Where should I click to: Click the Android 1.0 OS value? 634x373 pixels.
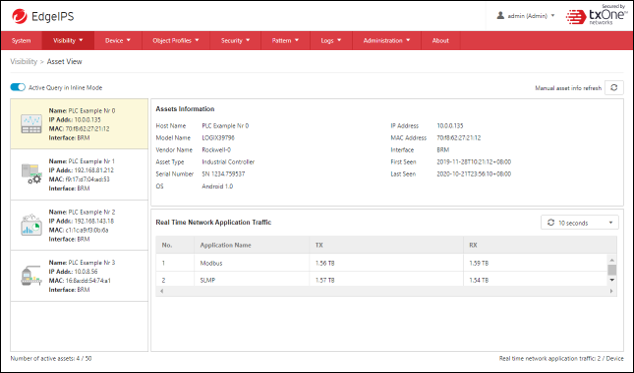coord(217,186)
